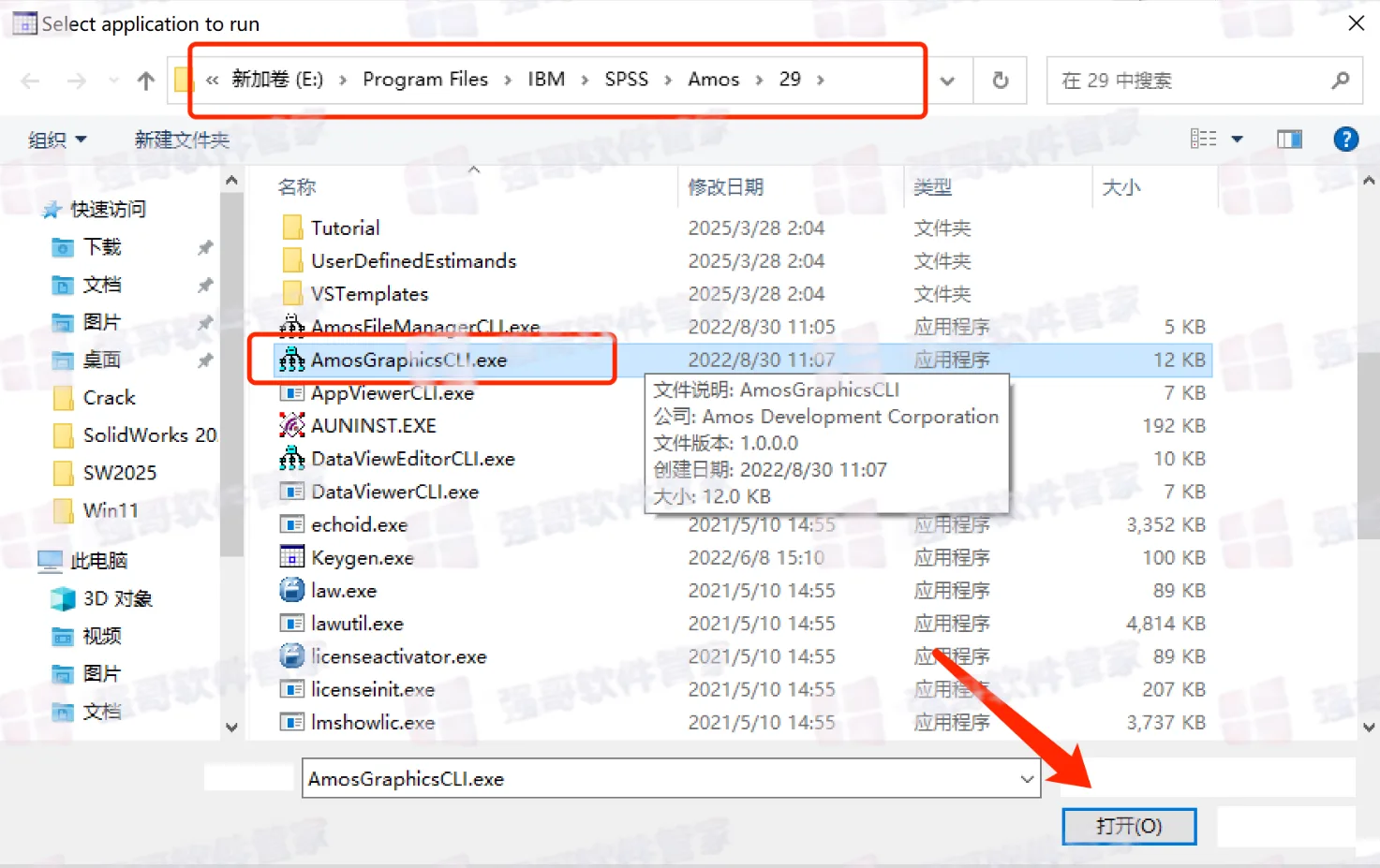The width and height of the screenshot is (1380, 868).
Task: Select the AmosGraphicsCLI.exe file icon
Action: pos(291,360)
